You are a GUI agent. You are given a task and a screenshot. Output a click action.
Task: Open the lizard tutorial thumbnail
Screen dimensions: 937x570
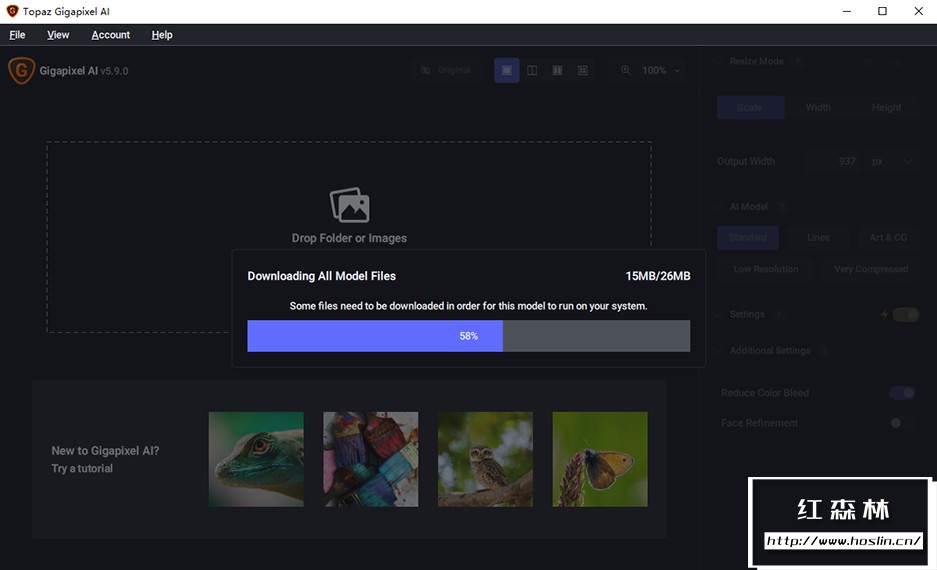coord(256,459)
